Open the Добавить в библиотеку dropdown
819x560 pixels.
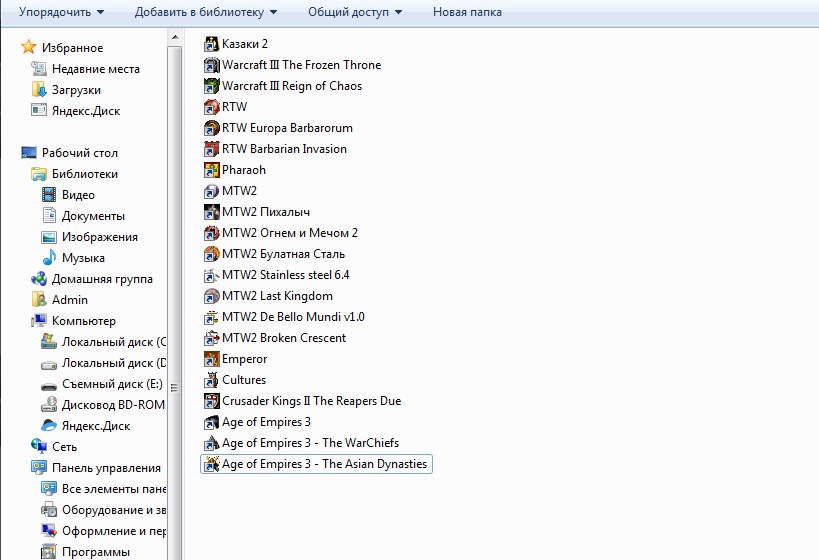tap(206, 12)
